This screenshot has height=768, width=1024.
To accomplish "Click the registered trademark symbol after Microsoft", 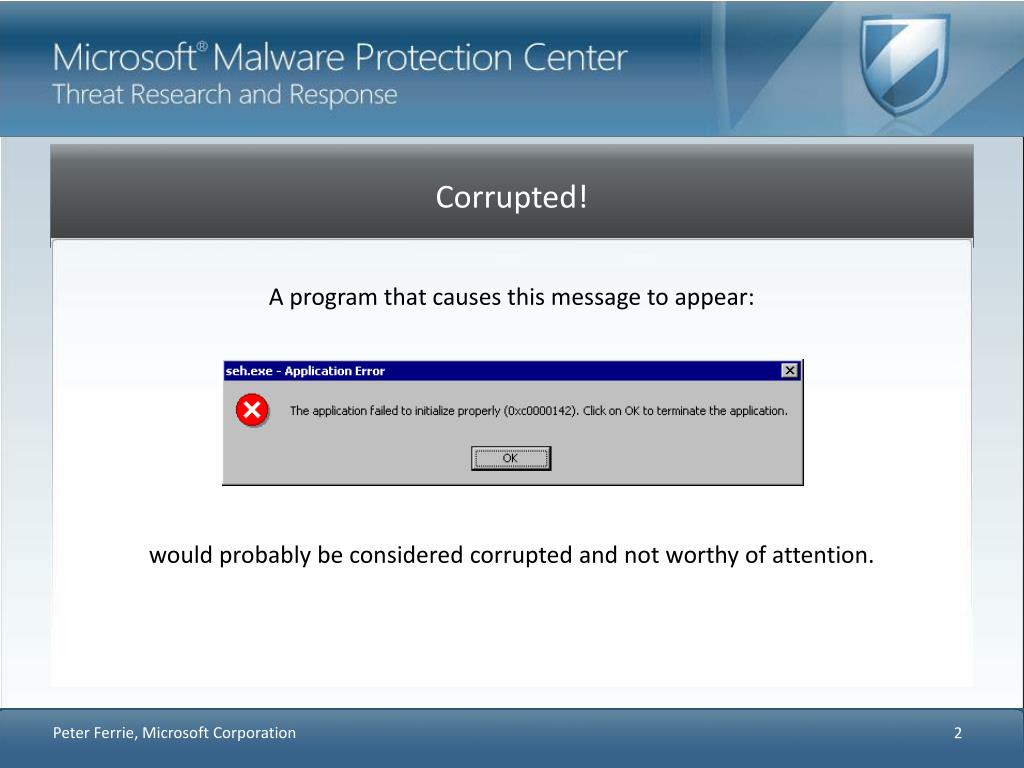I will [x=202, y=46].
